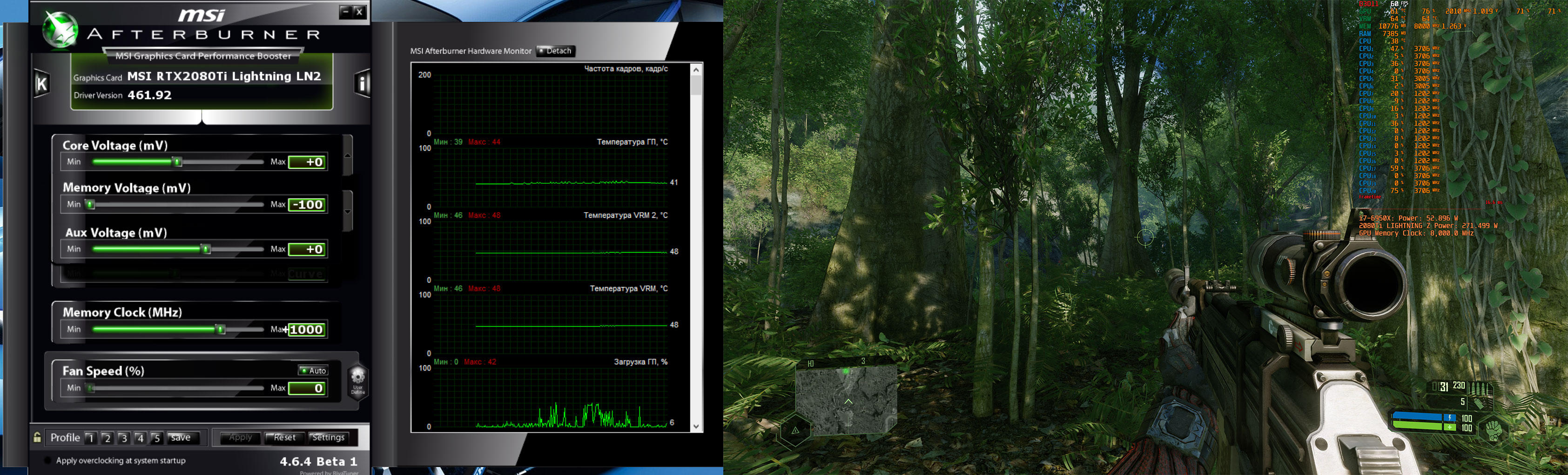
Task: Toggle the profile lock padlock icon
Action: point(37,437)
